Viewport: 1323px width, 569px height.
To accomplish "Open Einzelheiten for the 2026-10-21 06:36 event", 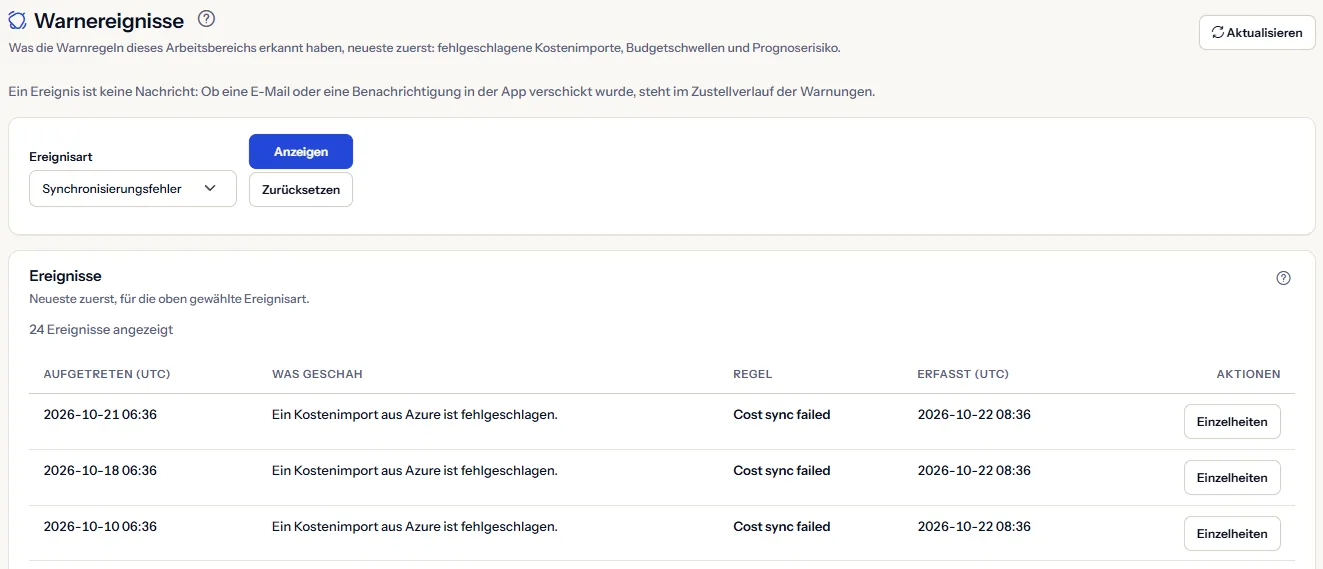I will pos(1232,421).
